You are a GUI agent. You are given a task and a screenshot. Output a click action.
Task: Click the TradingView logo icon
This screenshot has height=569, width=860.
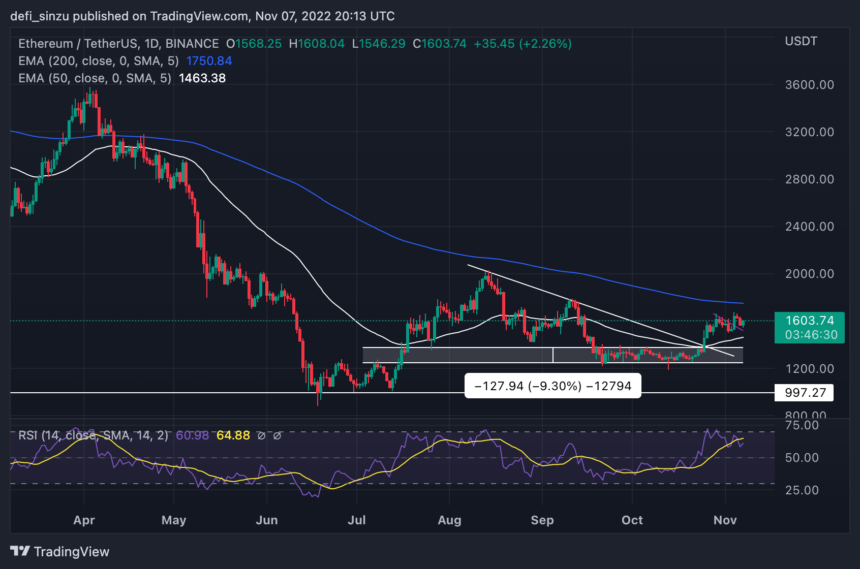[20, 551]
